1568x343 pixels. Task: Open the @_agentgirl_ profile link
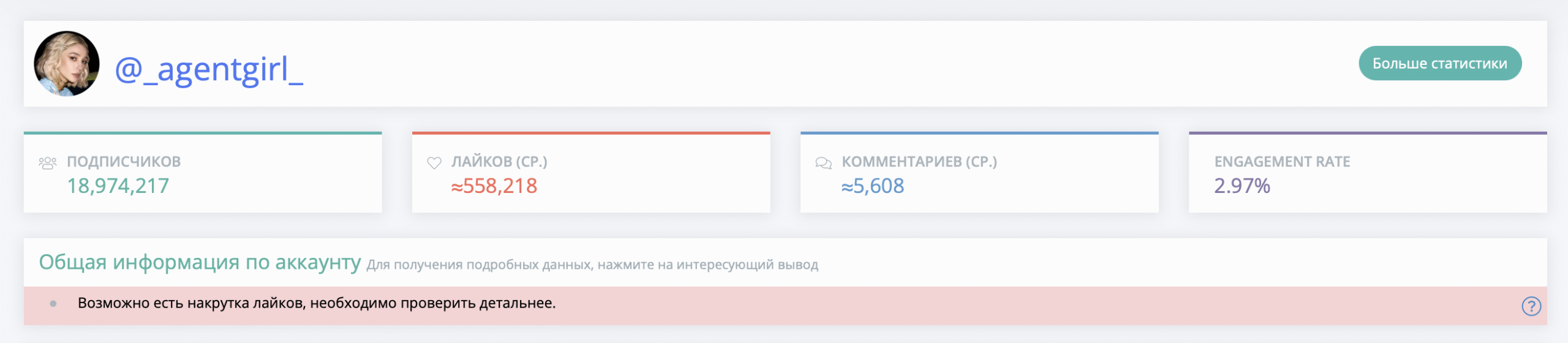(209, 69)
